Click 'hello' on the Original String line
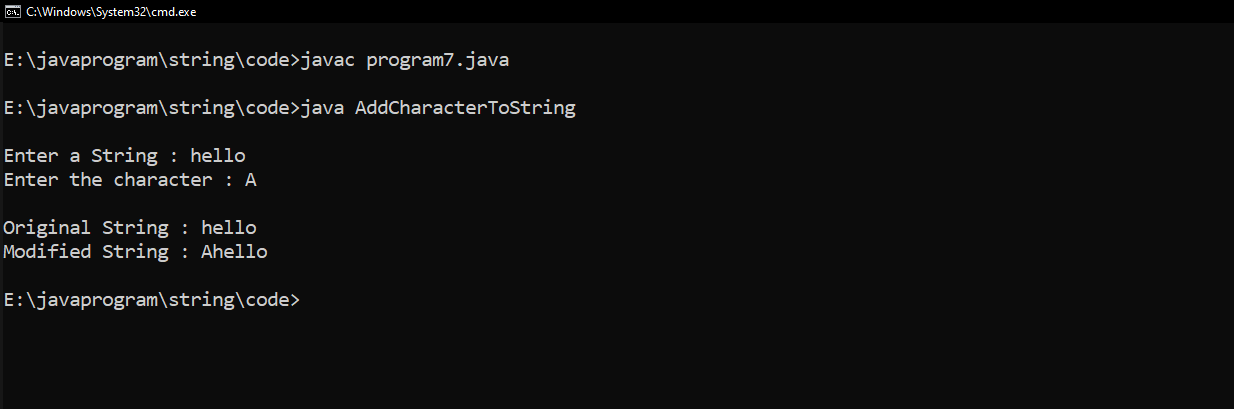 [x=228, y=228]
